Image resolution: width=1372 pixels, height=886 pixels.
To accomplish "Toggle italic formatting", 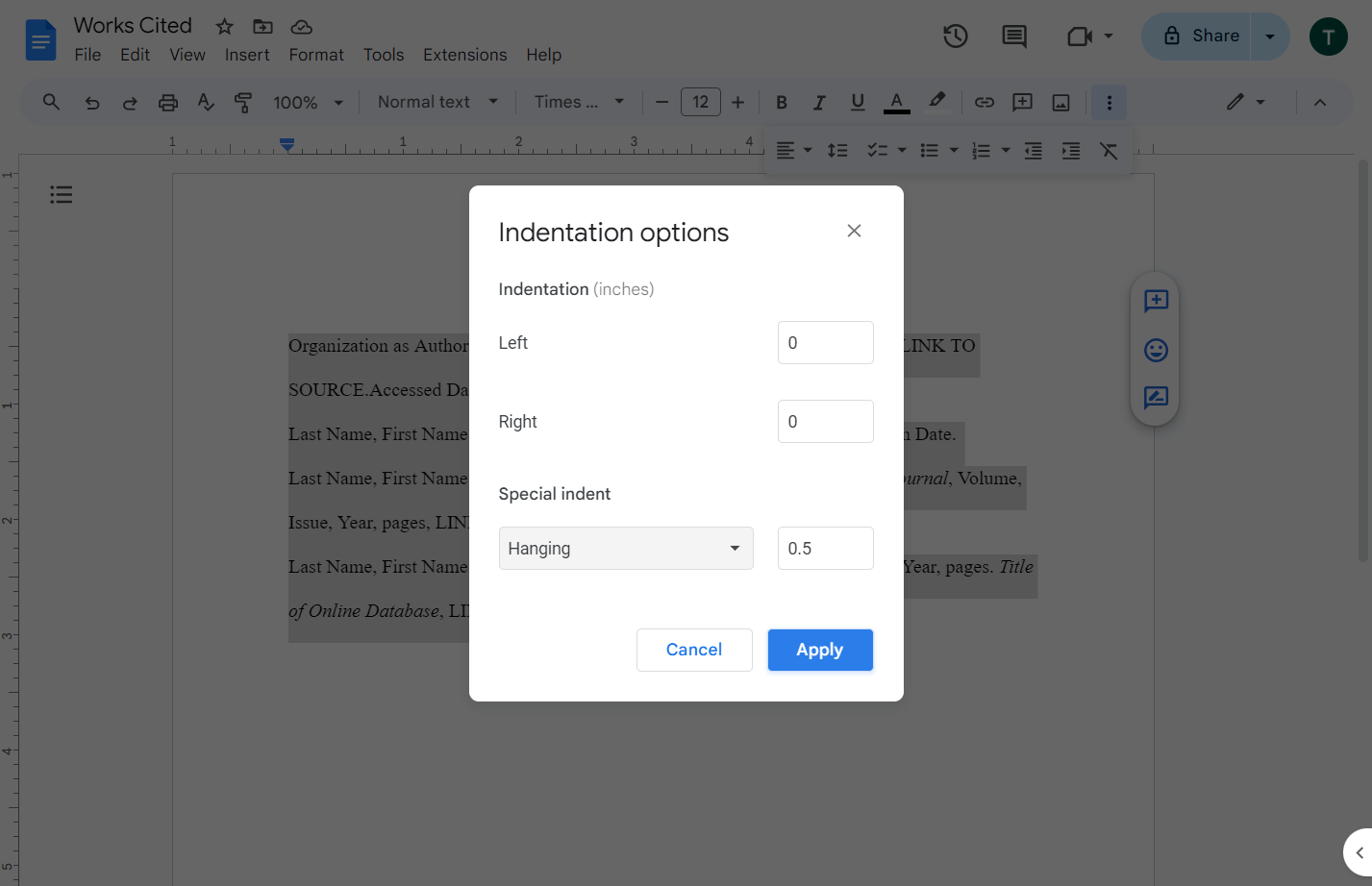I will point(819,102).
